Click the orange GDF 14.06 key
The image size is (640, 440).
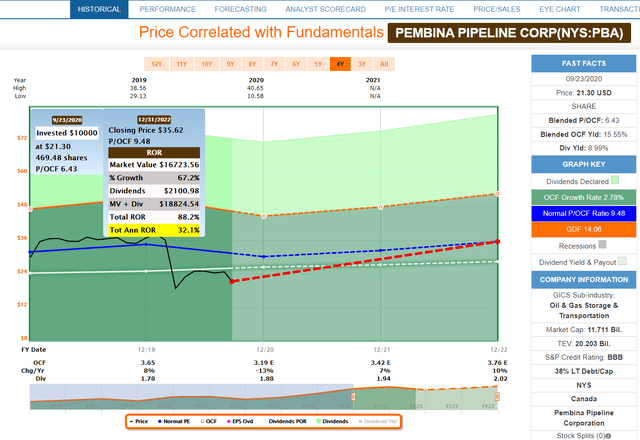coord(584,229)
